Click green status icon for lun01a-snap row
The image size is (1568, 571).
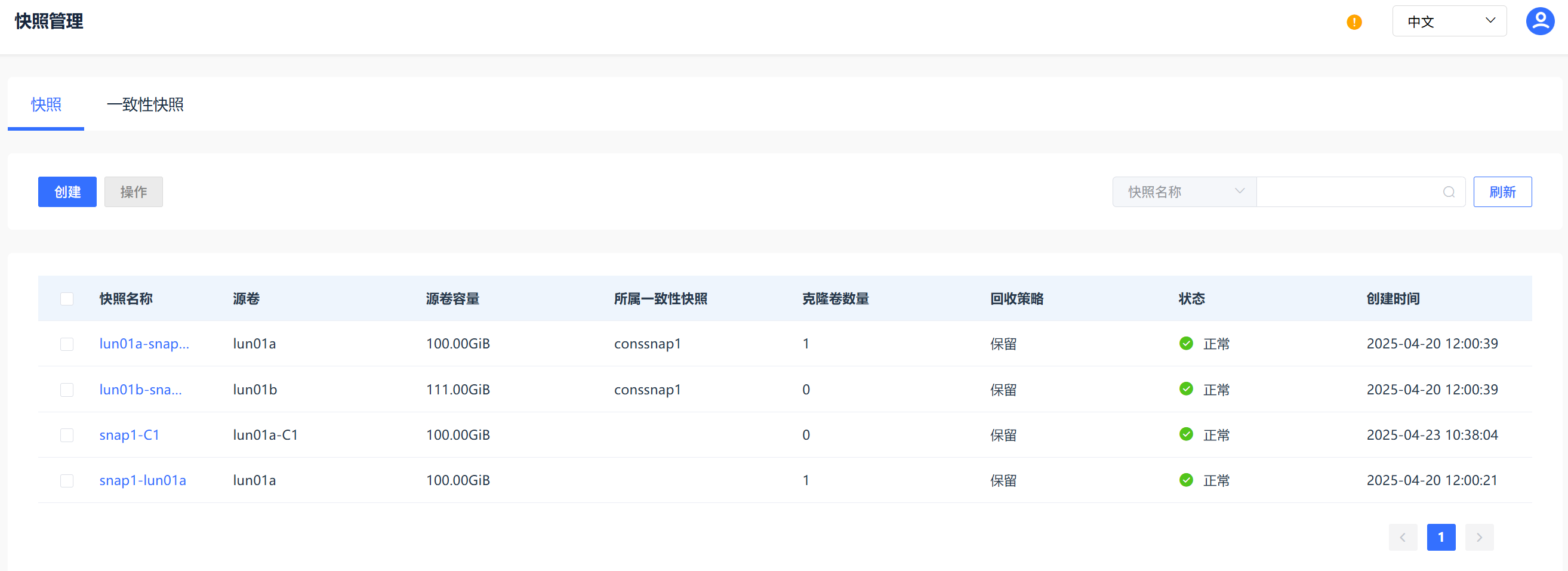pyautogui.click(x=1186, y=343)
